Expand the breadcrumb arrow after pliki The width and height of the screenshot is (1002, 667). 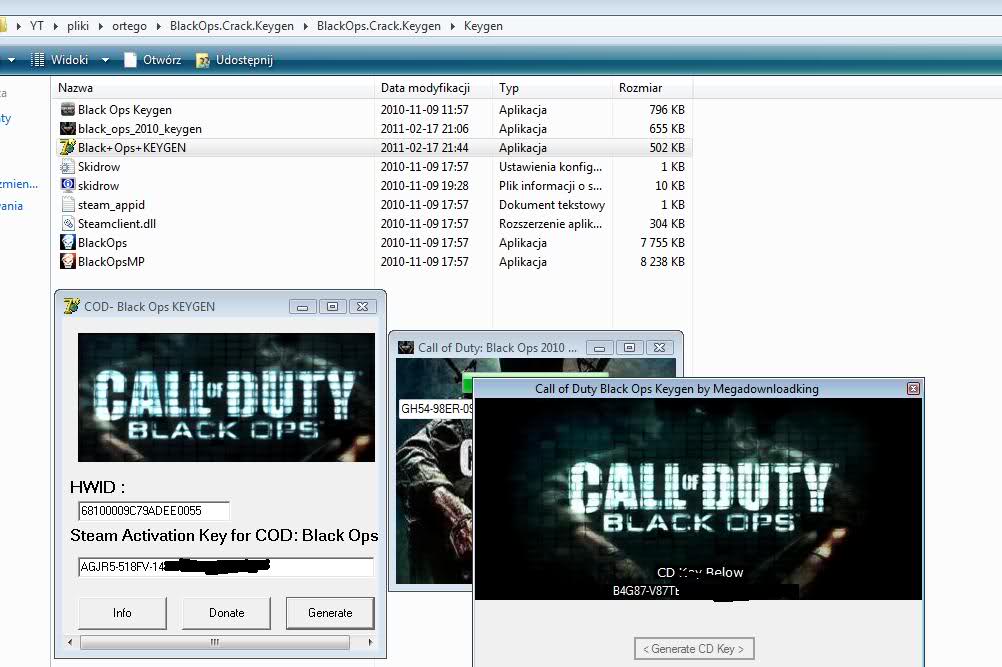[101, 26]
